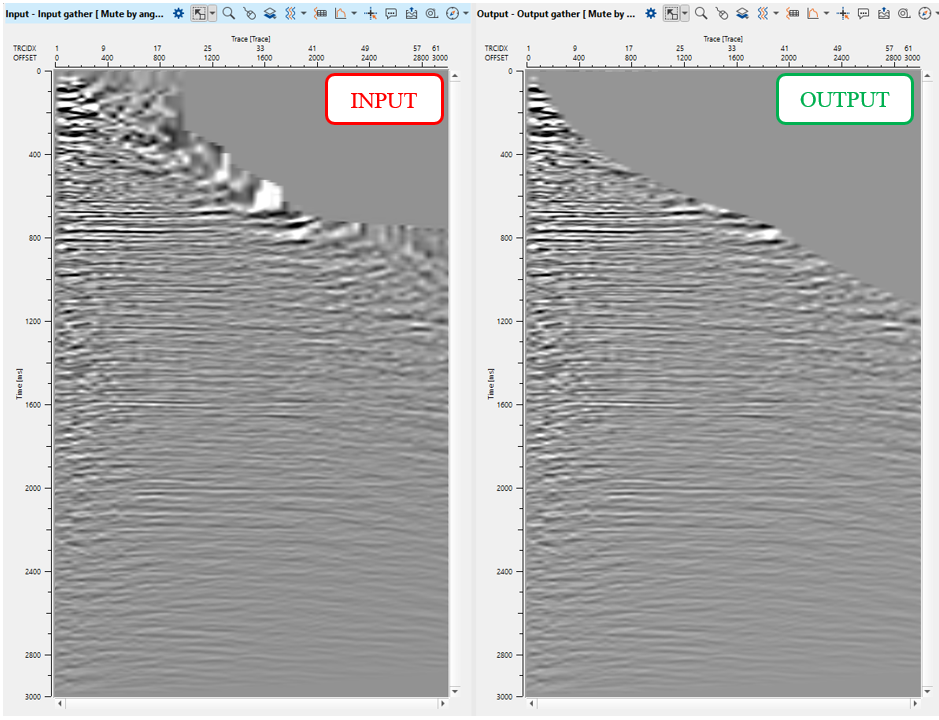Click the layers icon in Output gather toolbar
The width and height of the screenshot is (939, 720).
(742, 14)
